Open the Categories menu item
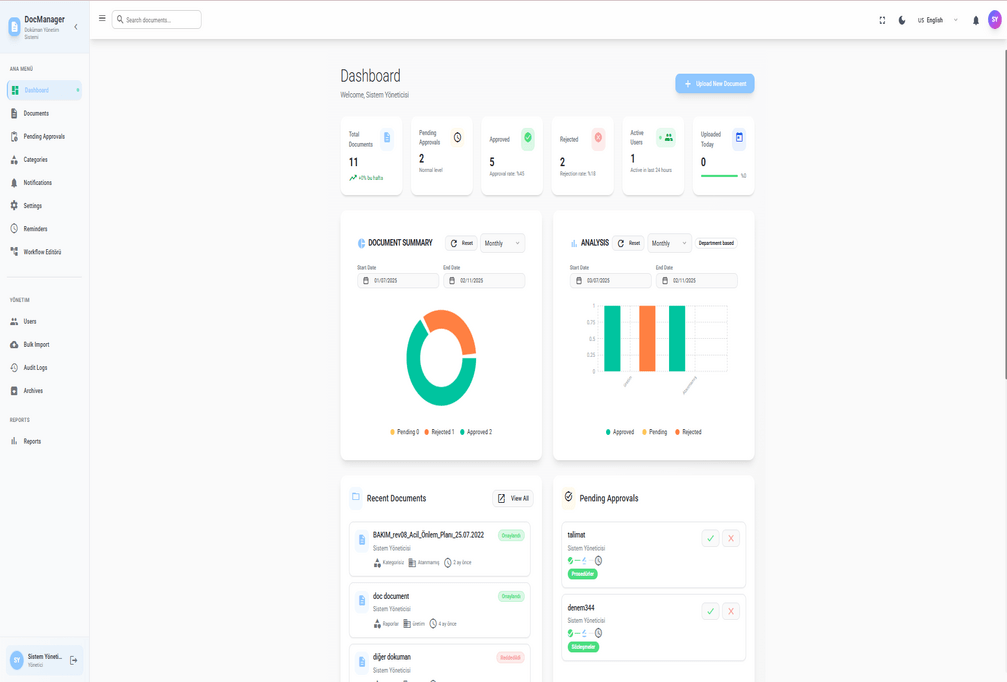The width and height of the screenshot is (1007, 682). [36, 159]
